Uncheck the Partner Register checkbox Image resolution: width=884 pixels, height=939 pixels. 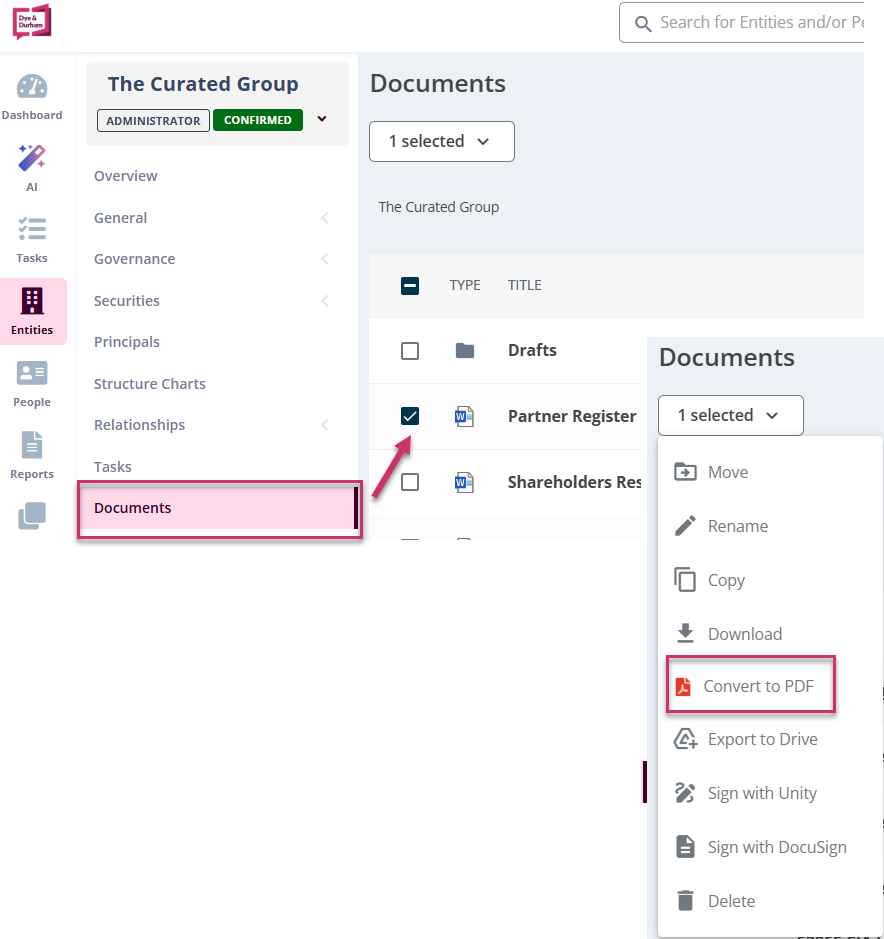(x=410, y=416)
